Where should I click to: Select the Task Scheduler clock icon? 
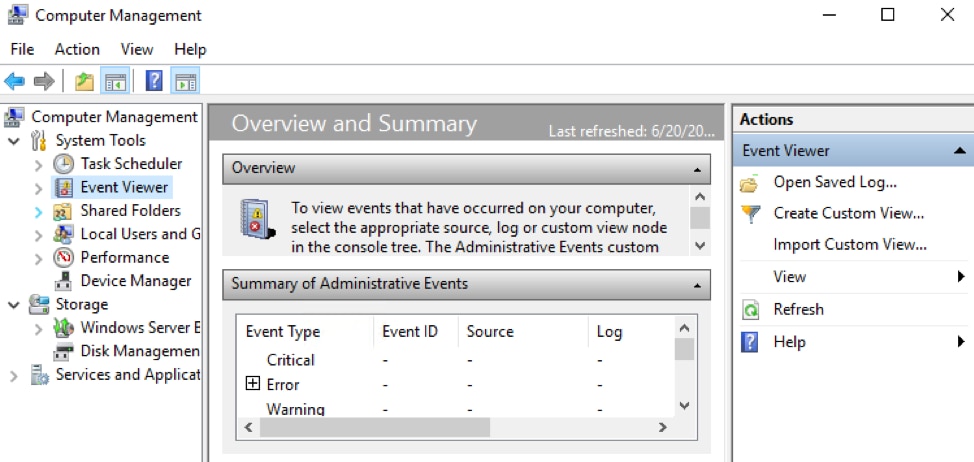click(x=63, y=164)
